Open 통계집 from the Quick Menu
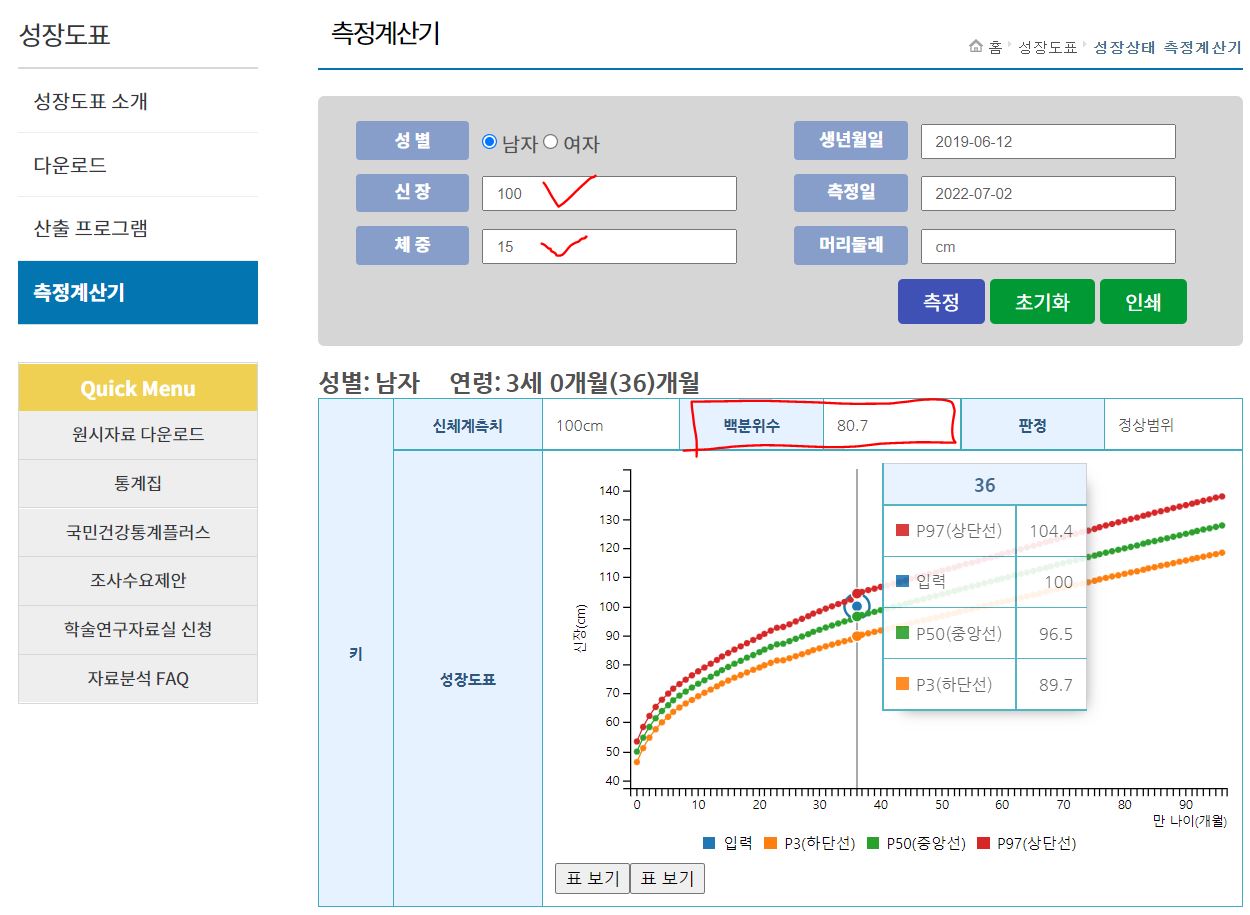Image resolution: width=1250 pixels, height=915 pixels. (137, 484)
